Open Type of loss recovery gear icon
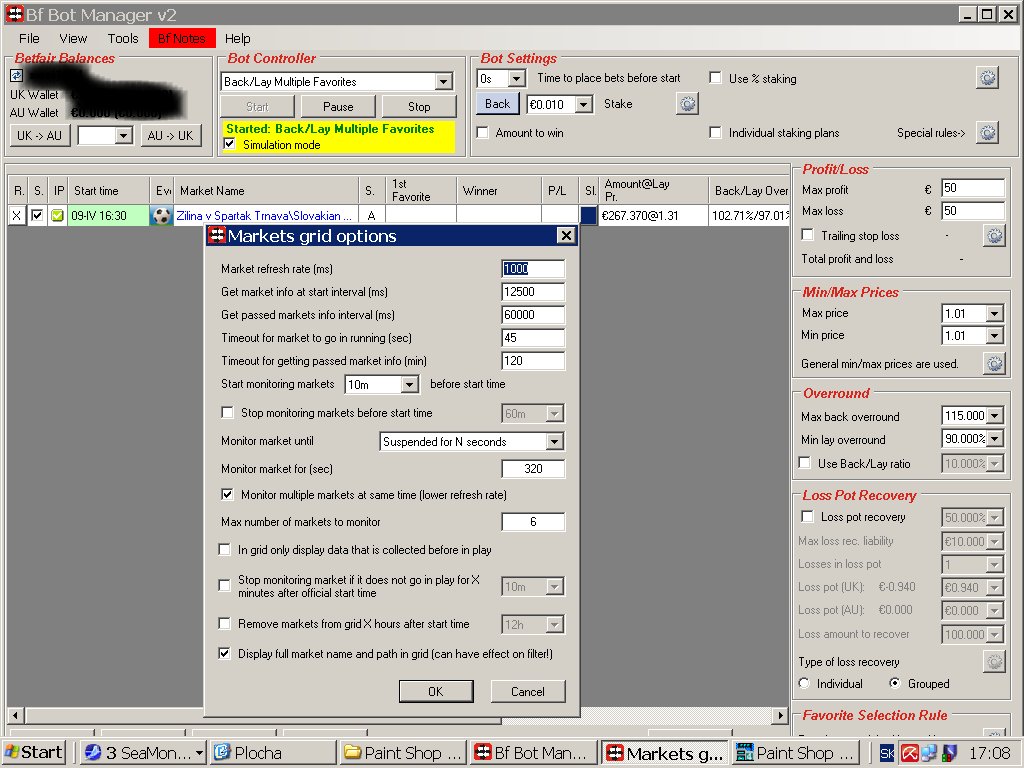Image resolution: width=1024 pixels, height=768 pixels. coord(994,662)
